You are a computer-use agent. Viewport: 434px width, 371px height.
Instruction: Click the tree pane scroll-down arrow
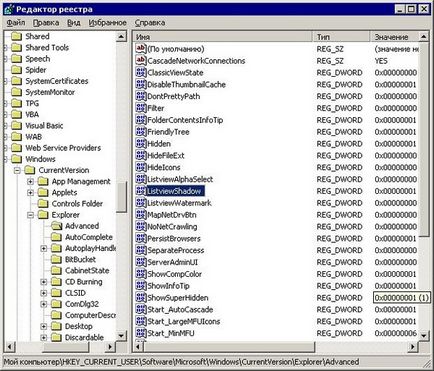122,336
